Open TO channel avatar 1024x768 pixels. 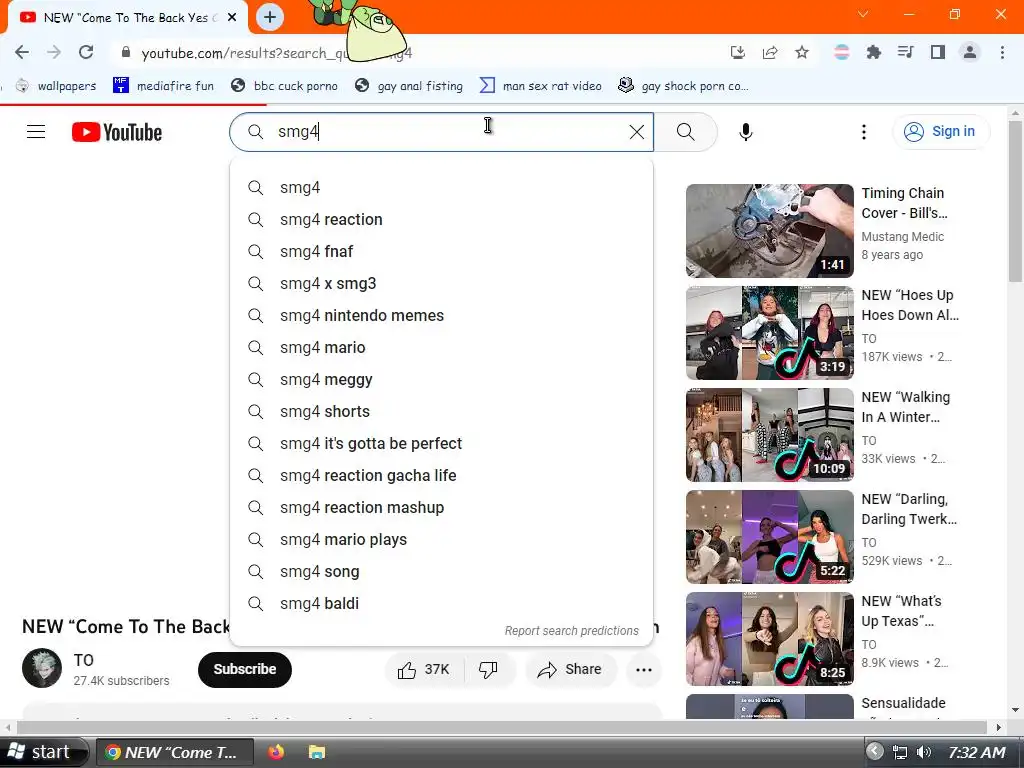[x=42, y=668]
